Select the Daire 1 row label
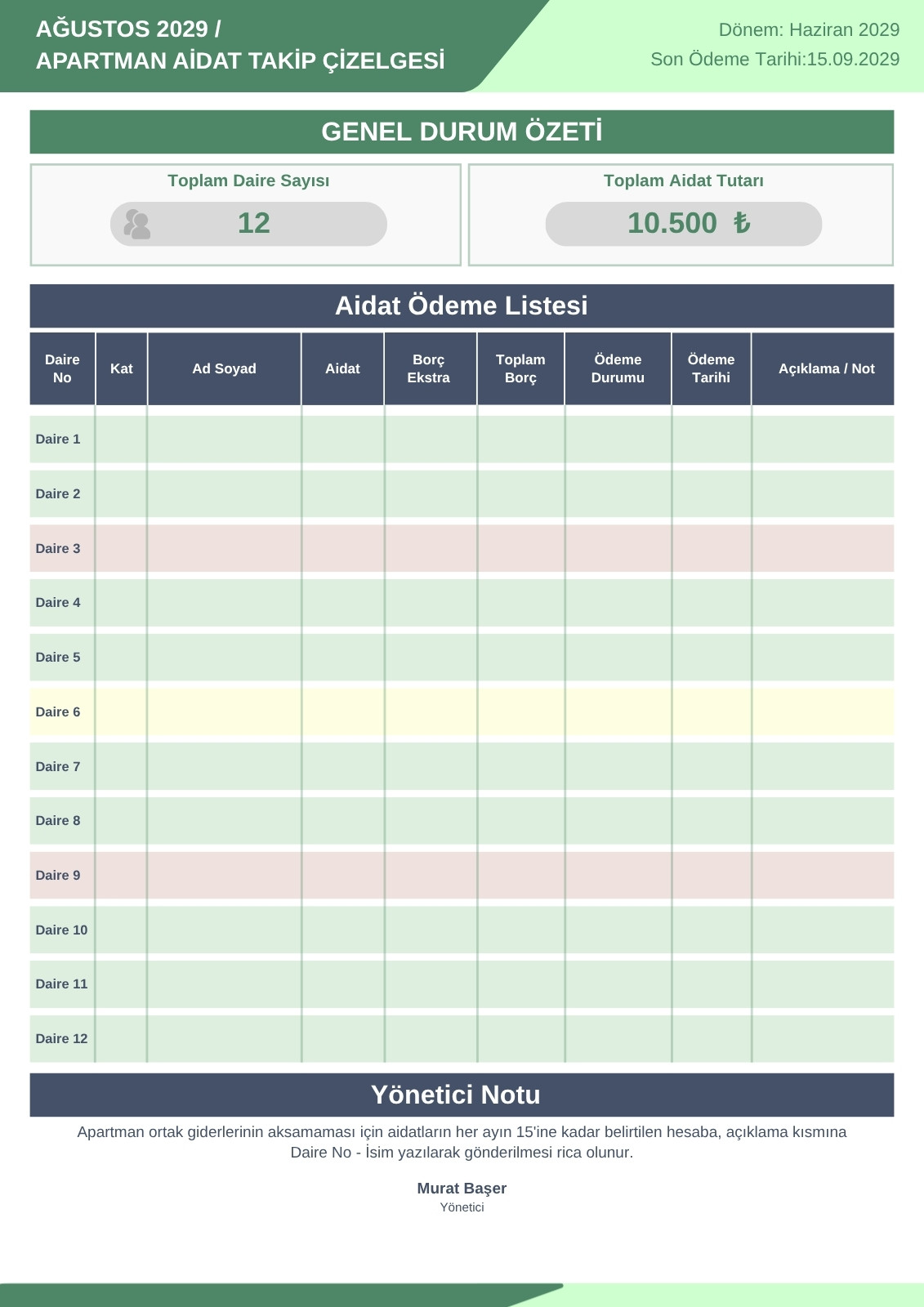 58,439
